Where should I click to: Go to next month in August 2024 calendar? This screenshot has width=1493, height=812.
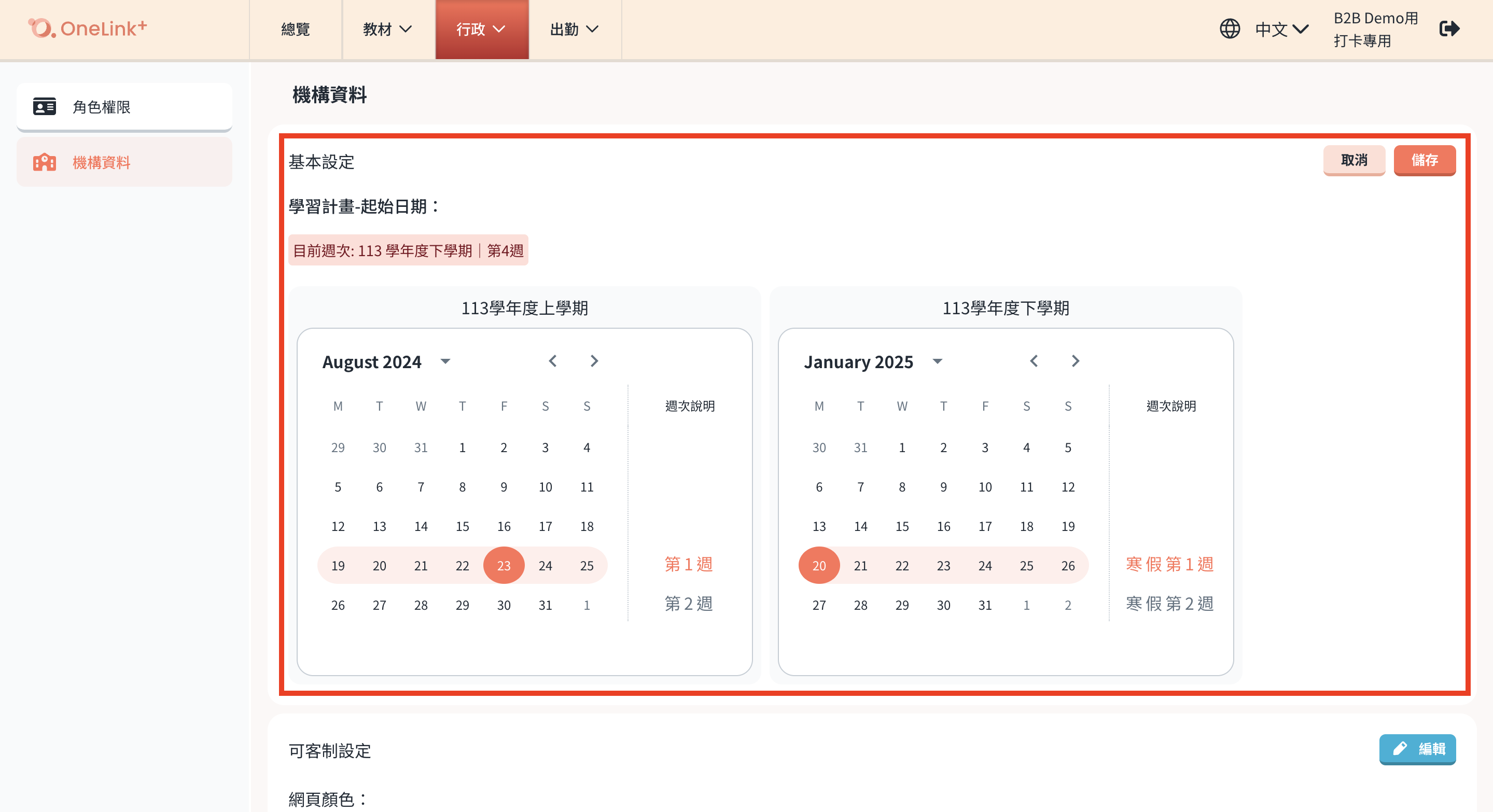click(594, 361)
